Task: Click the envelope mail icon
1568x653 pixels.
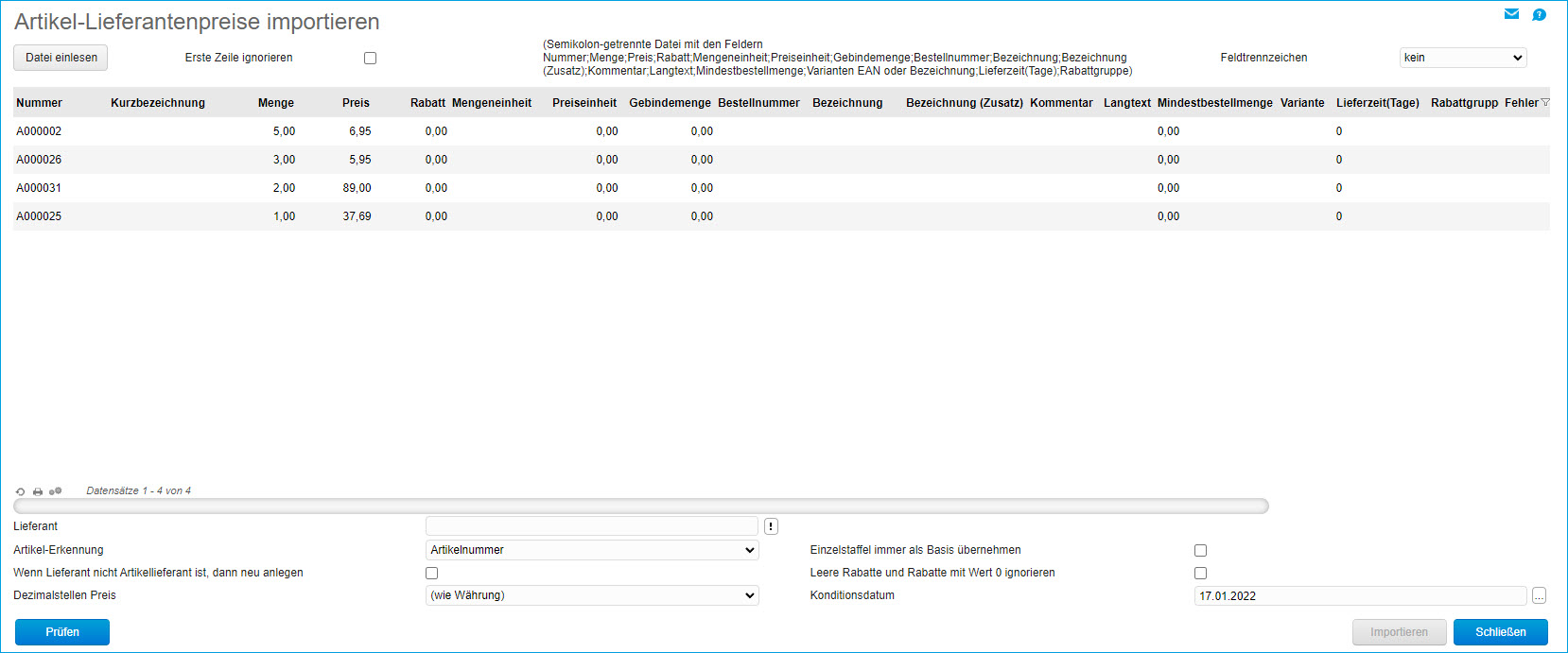Action: tap(1511, 14)
